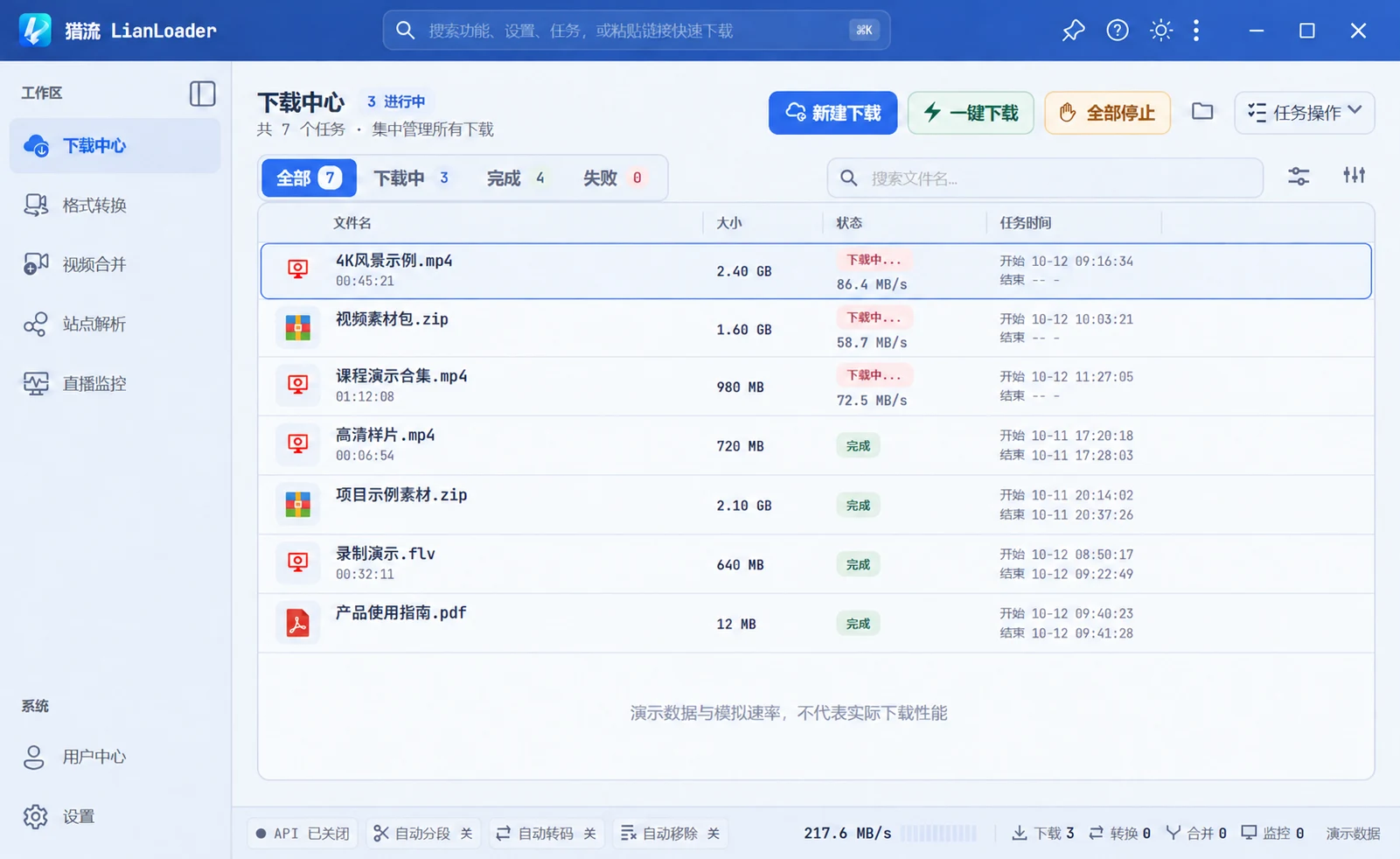The width and height of the screenshot is (1400, 859).
Task: Select the 下载中 tab
Action: (x=411, y=178)
